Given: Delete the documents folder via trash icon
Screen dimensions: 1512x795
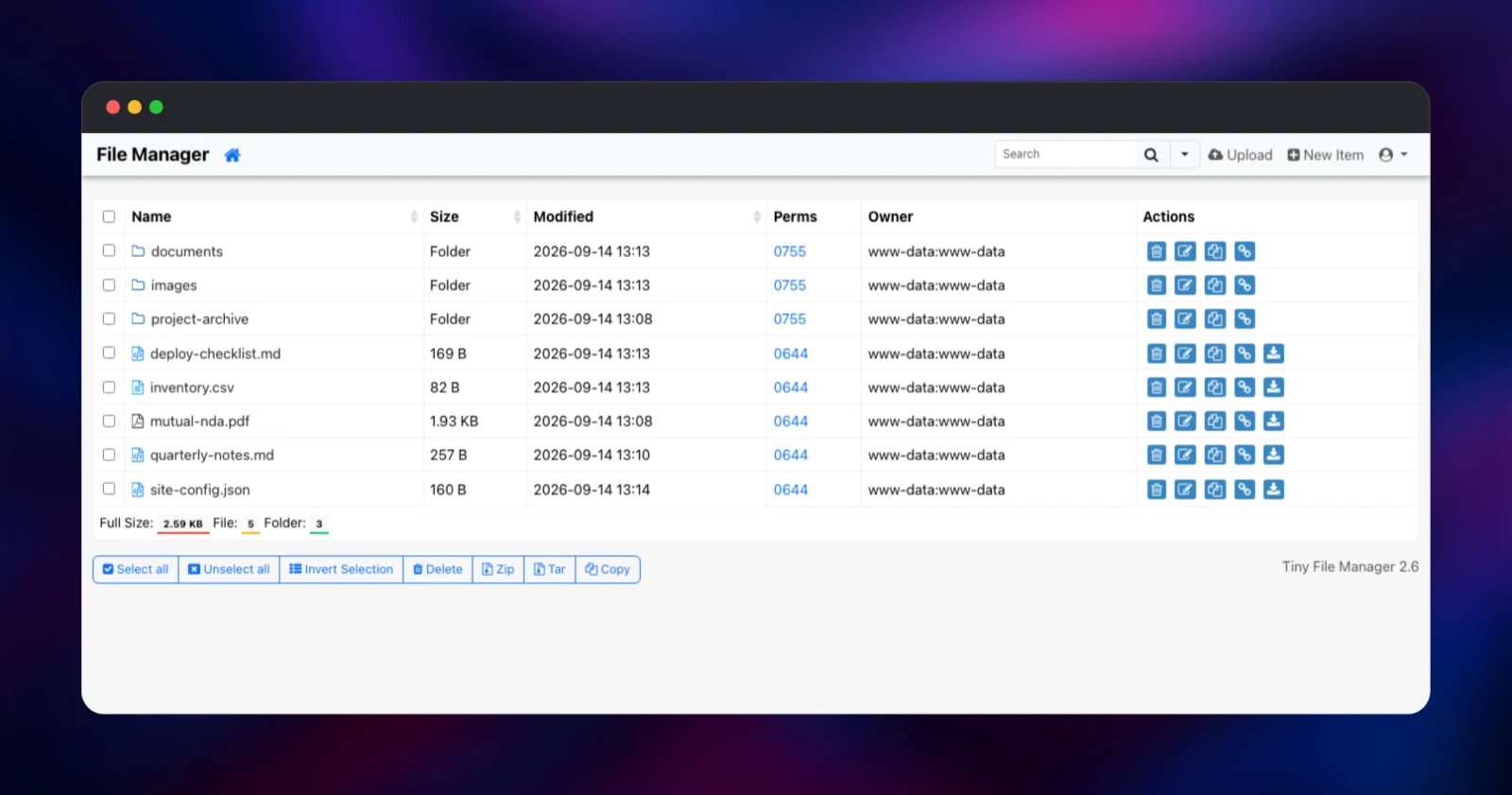Looking at the screenshot, I should click(1156, 251).
